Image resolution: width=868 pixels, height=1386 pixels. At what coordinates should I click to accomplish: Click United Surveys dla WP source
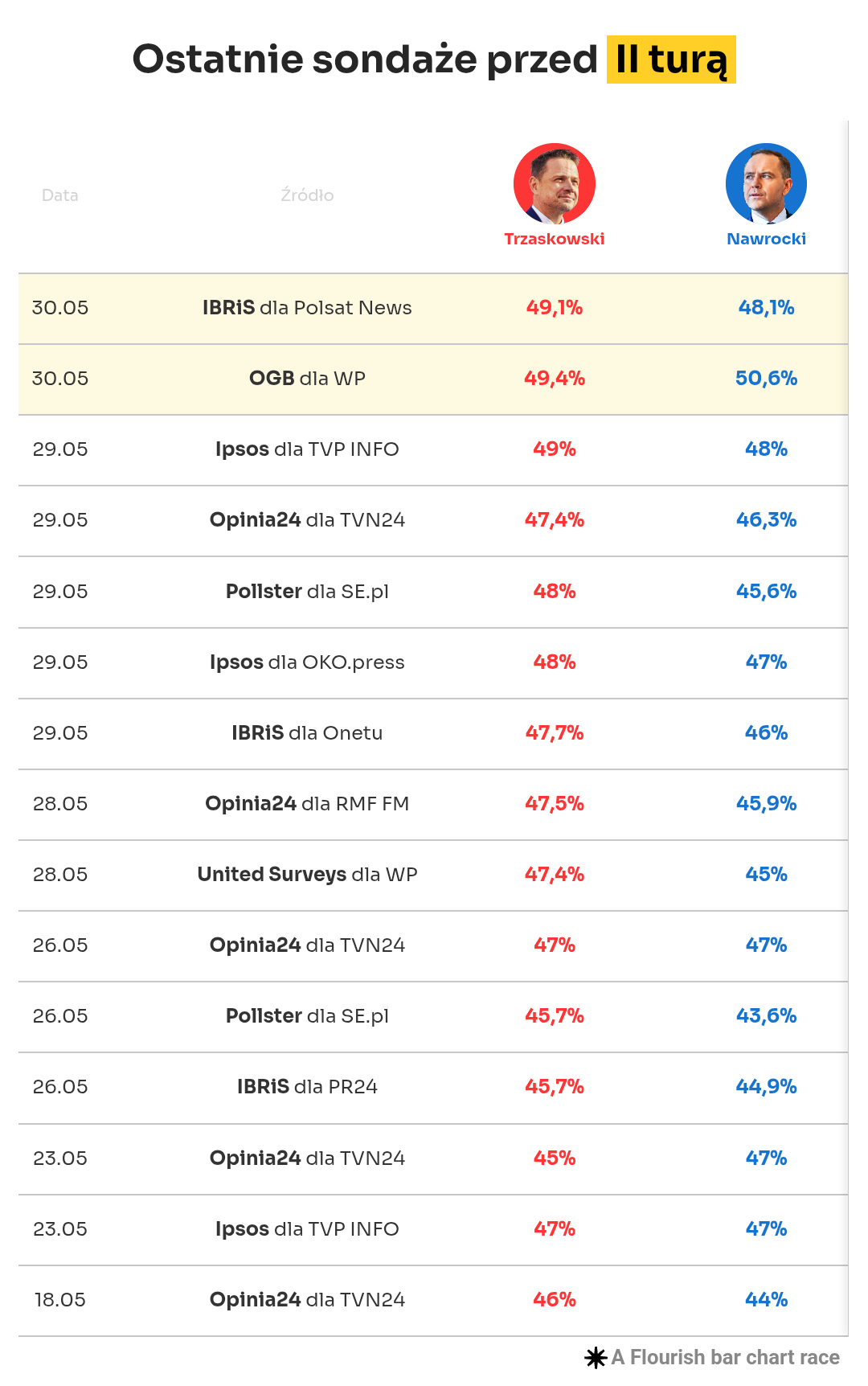pyautogui.click(x=307, y=875)
